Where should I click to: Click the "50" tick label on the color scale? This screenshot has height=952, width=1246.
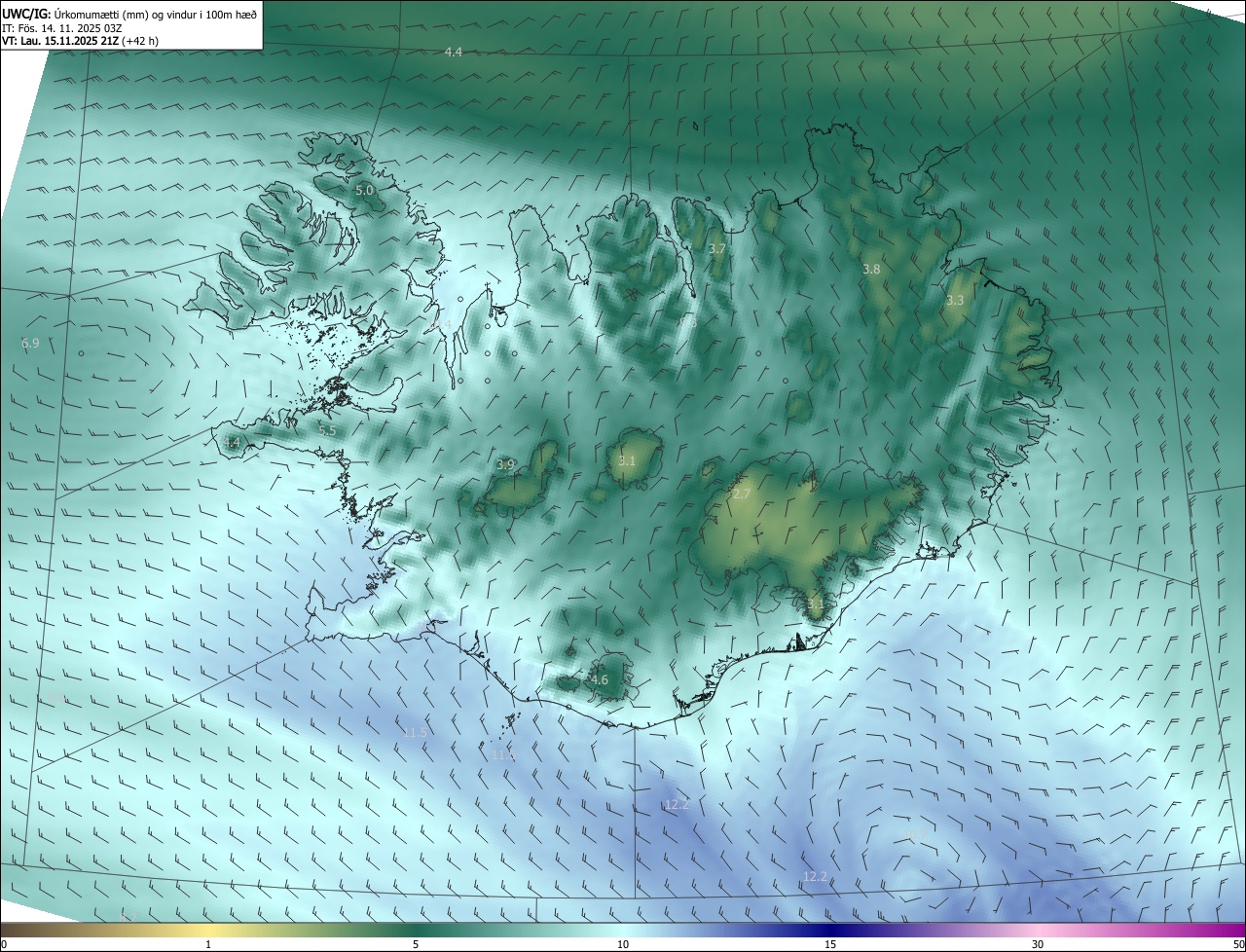[x=1238, y=944]
